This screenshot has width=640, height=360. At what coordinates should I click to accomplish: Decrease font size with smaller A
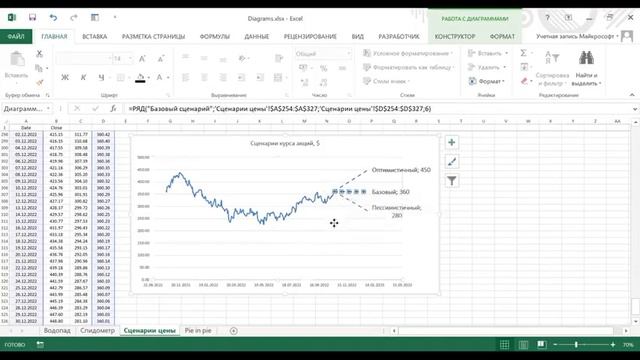161,59
